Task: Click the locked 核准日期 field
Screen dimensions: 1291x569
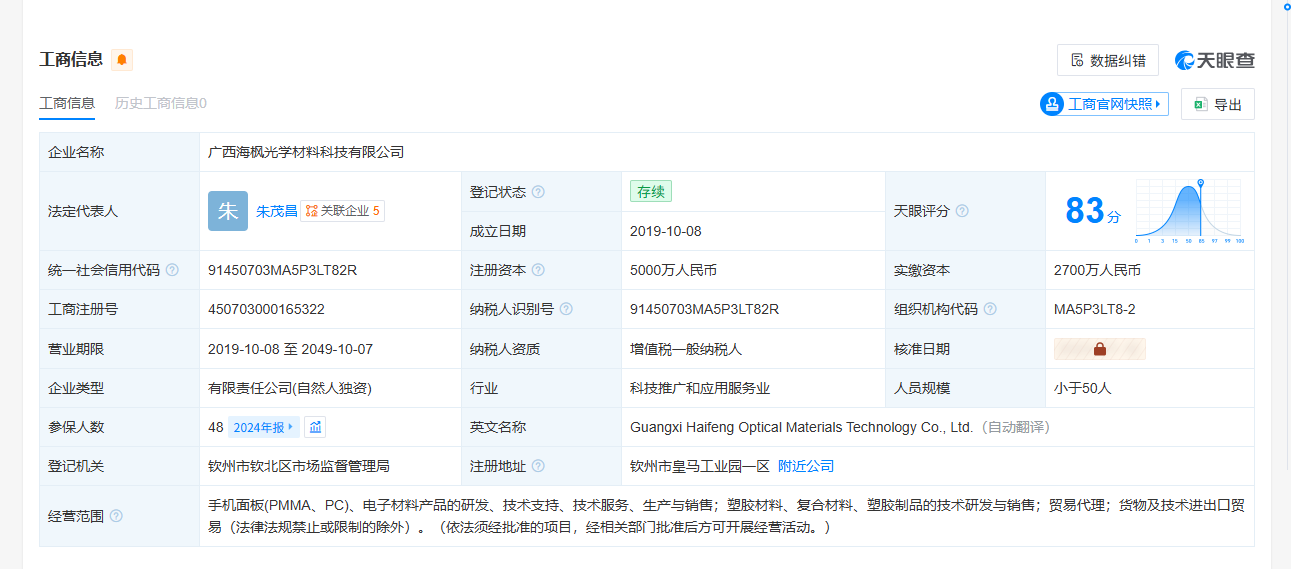Action: pos(1099,349)
